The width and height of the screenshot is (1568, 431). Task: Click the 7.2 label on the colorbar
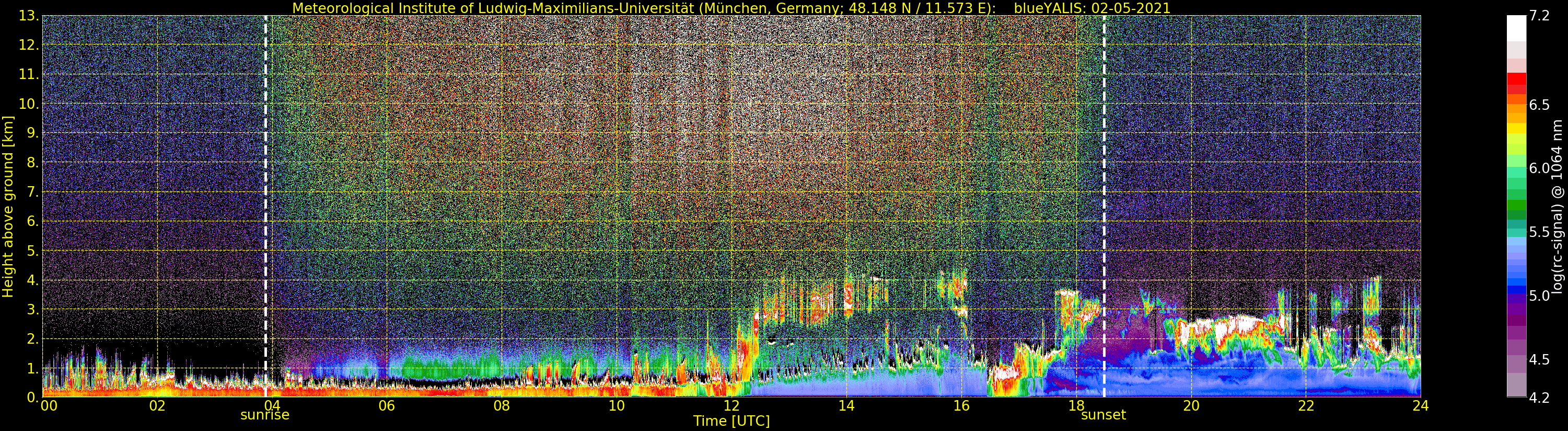[x=1539, y=16]
